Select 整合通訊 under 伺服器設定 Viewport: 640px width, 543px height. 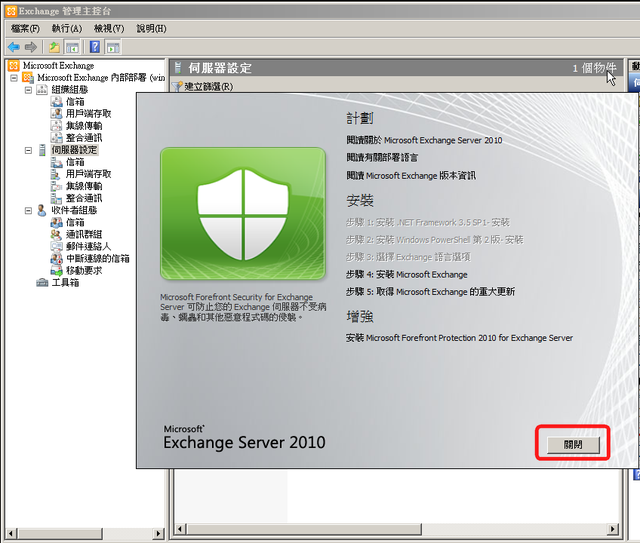pyautogui.click(x=84, y=198)
